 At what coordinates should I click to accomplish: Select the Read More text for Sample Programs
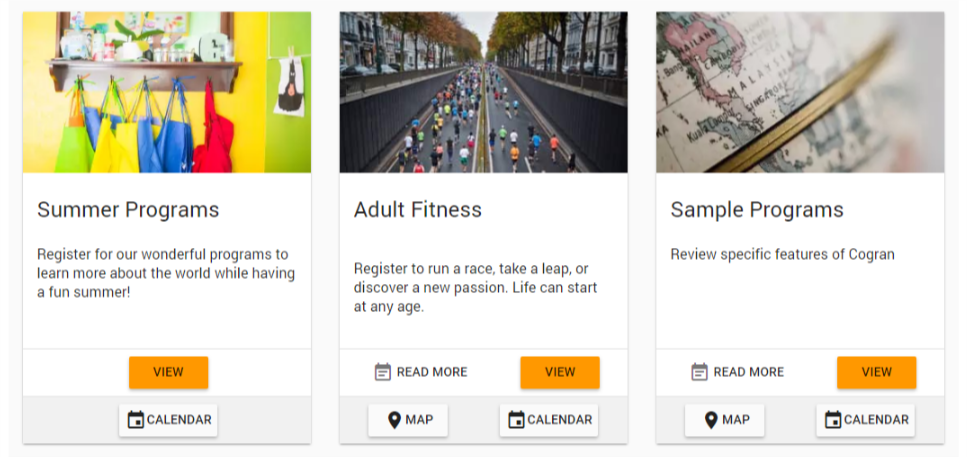click(748, 372)
